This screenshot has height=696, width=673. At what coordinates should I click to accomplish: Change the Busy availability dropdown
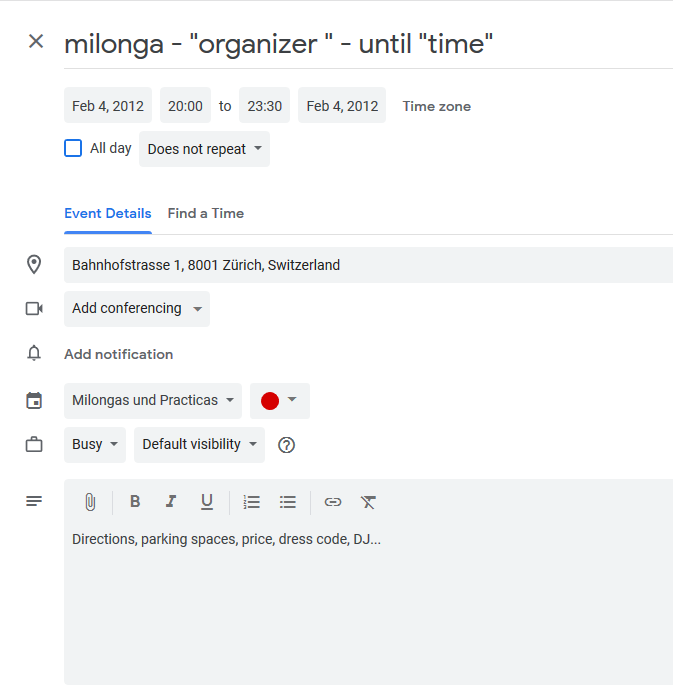[x=95, y=445]
